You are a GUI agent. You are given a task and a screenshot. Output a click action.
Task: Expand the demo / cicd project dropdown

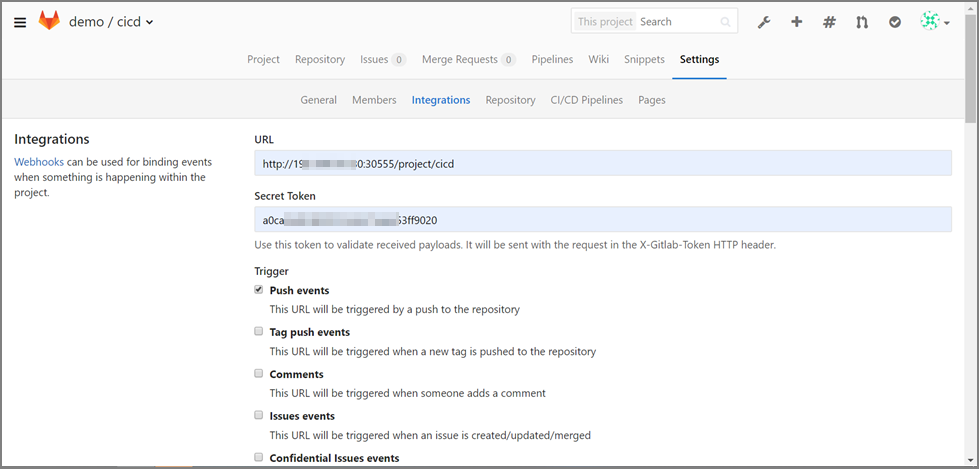pyautogui.click(x=111, y=22)
